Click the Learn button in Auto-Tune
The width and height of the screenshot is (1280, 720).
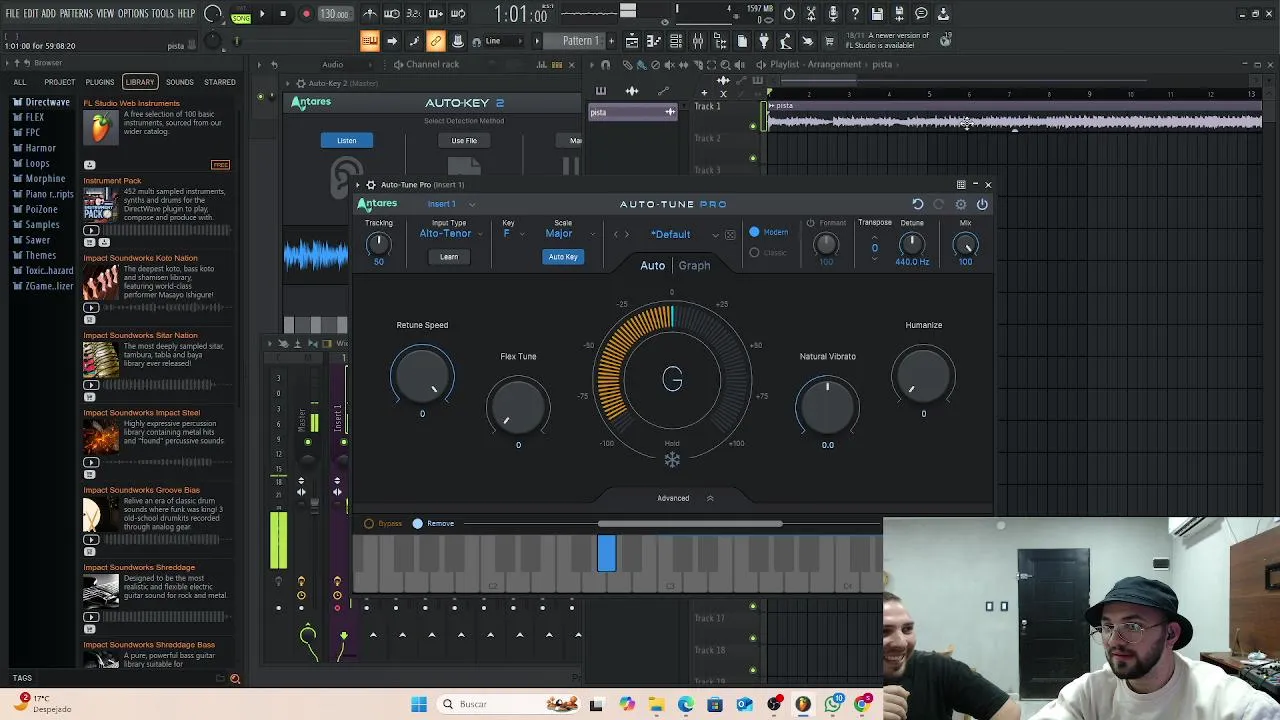coord(449,257)
